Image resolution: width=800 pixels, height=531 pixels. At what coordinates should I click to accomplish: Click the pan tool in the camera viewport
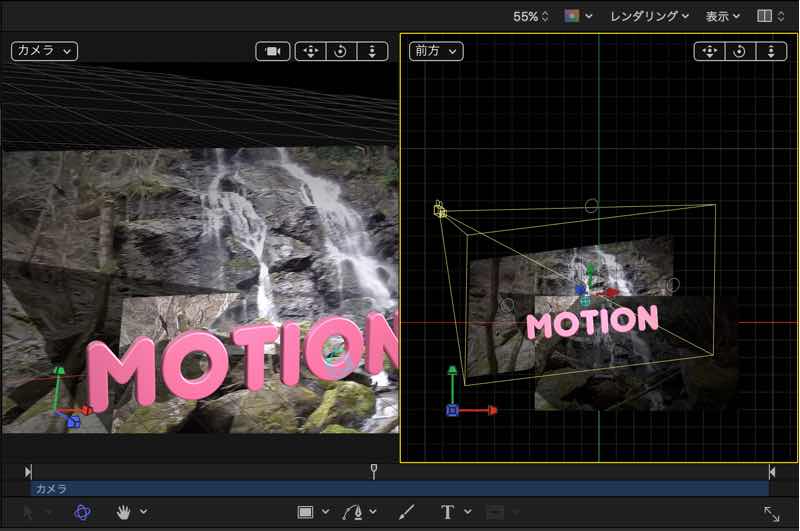click(311, 51)
